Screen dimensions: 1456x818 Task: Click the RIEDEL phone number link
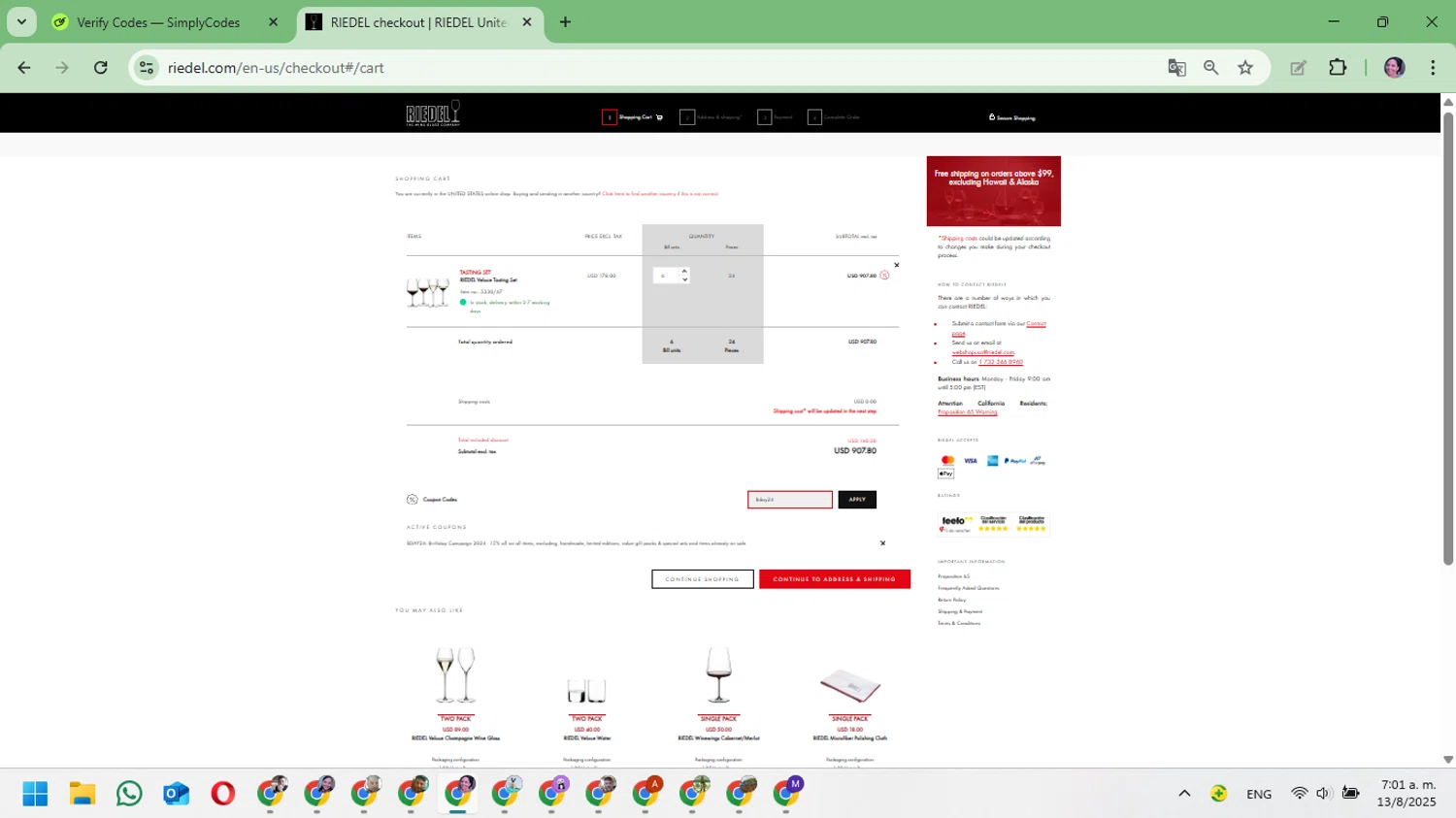tap(1001, 362)
